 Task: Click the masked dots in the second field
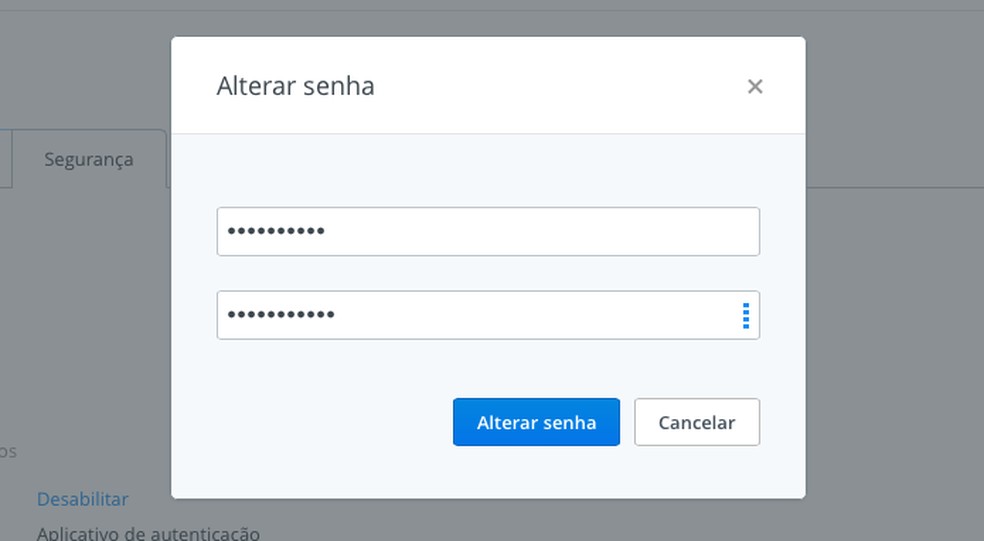tap(281, 316)
